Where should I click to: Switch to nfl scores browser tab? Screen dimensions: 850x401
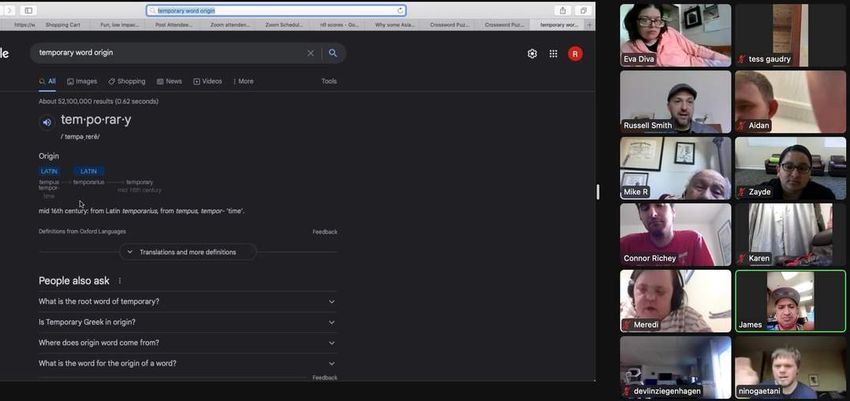coord(339,25)
